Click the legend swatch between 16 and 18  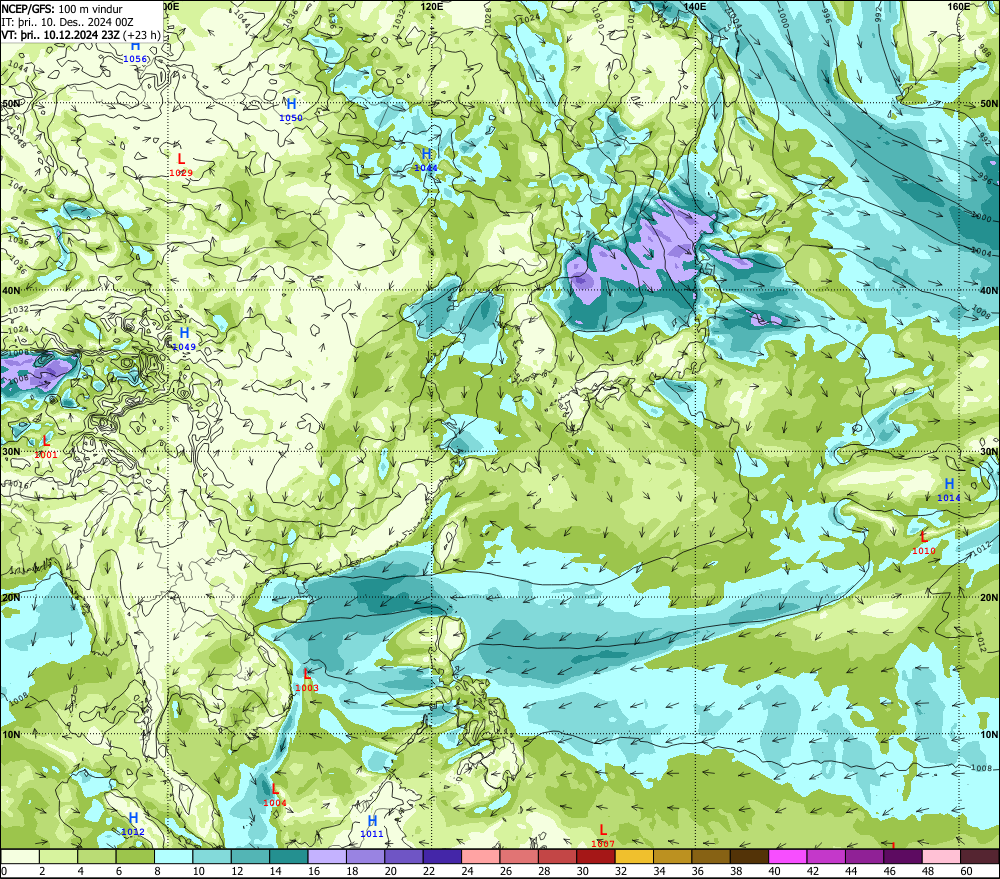pos(327,856)
